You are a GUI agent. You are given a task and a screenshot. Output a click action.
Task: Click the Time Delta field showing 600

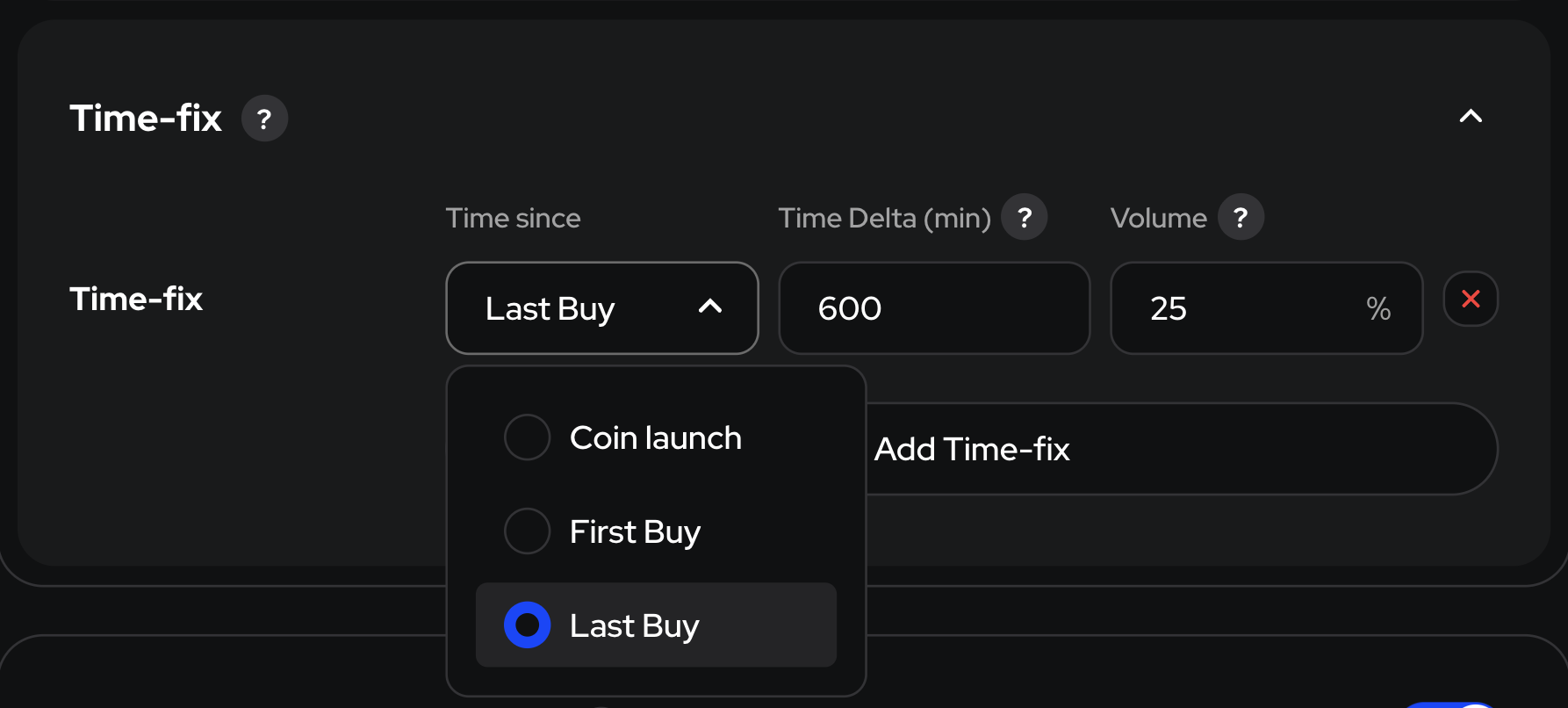(x=933, y=308)
